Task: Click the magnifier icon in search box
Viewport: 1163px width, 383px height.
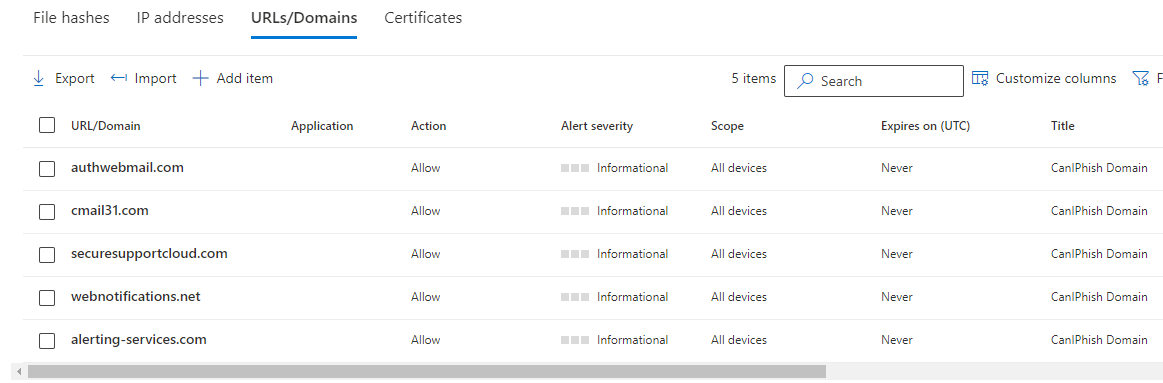Action: pyautogui.click(x=805, y=81)
